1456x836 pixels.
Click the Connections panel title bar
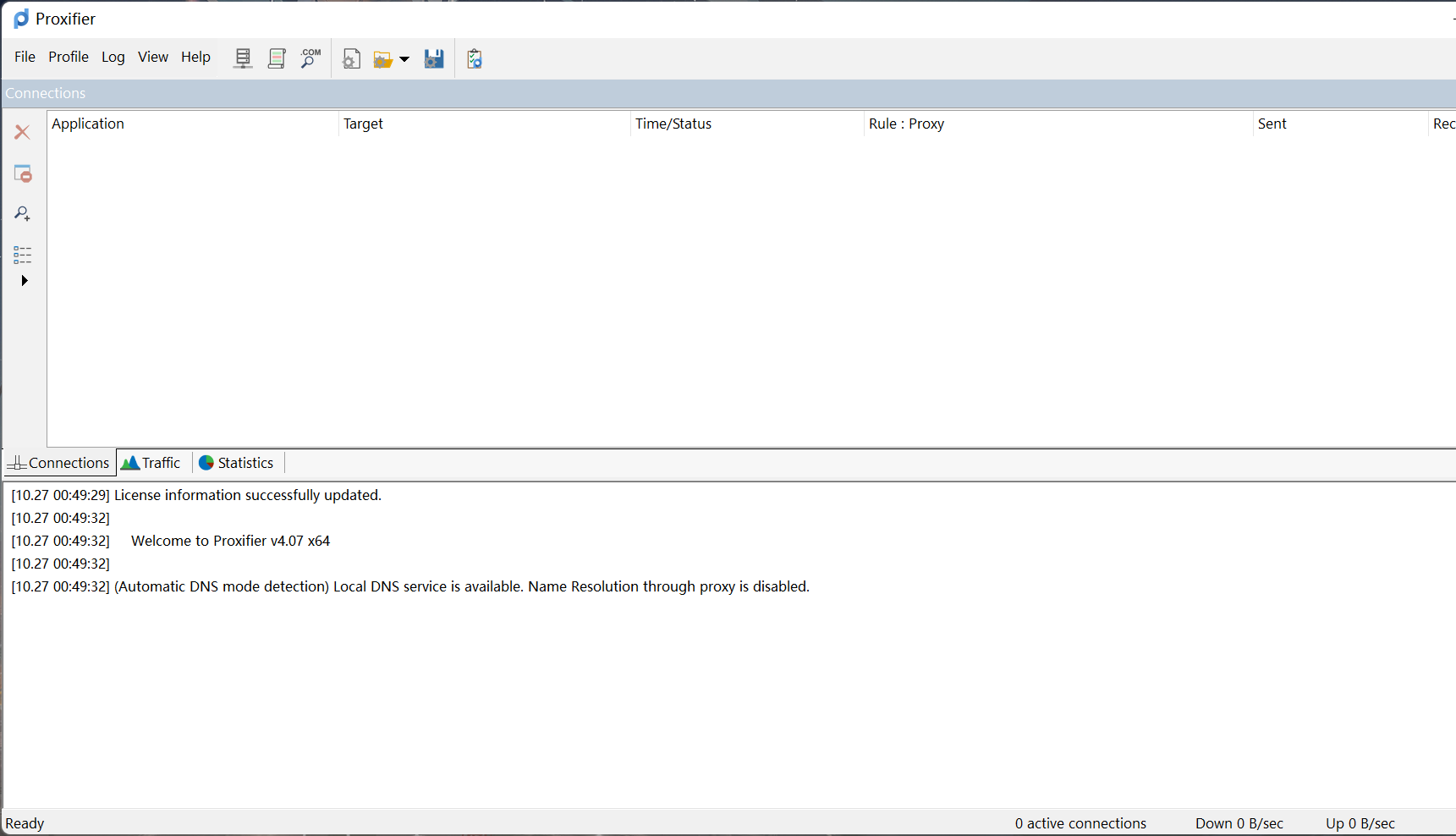point(728,93)
